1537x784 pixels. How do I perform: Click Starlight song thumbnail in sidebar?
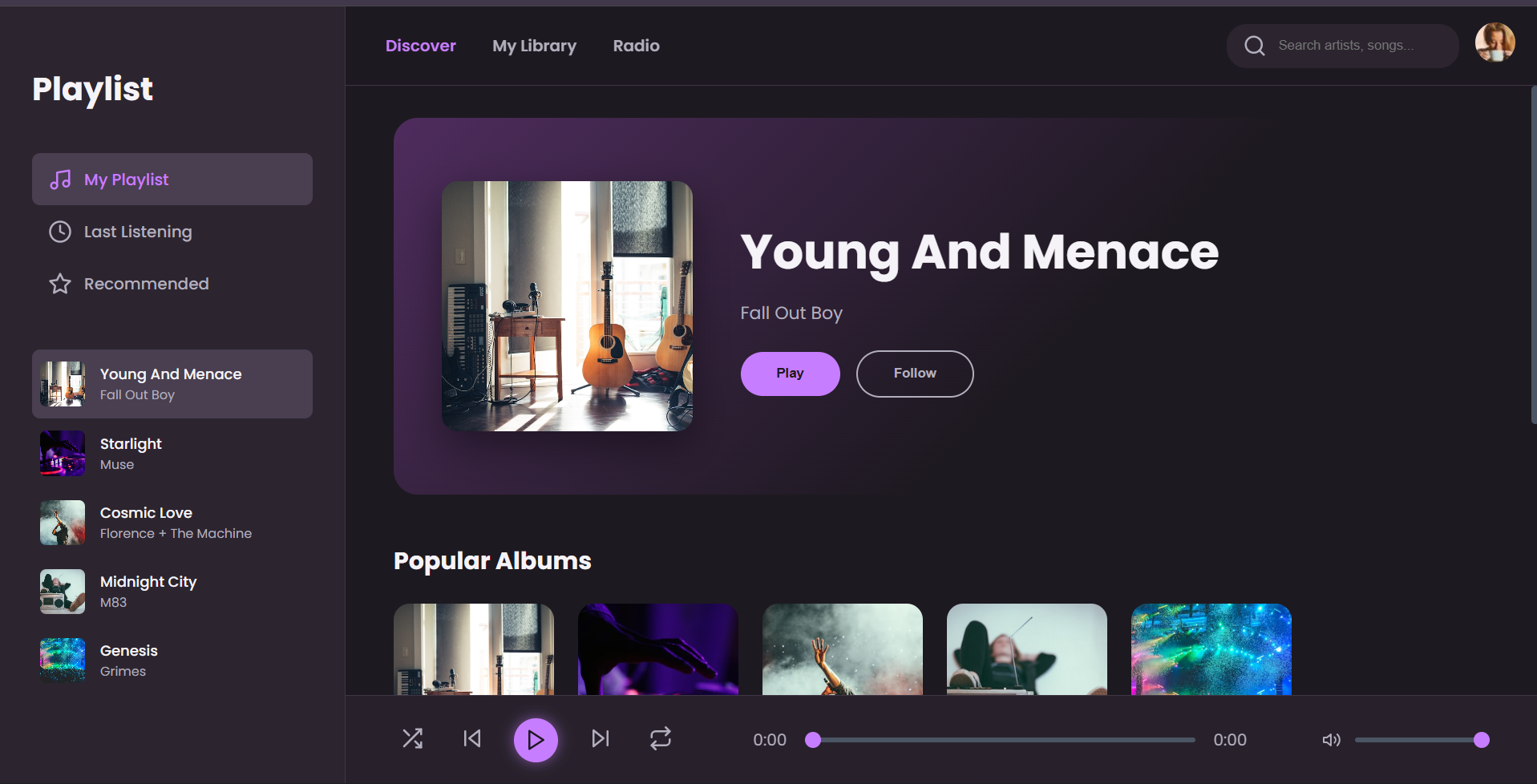point(63,454)
